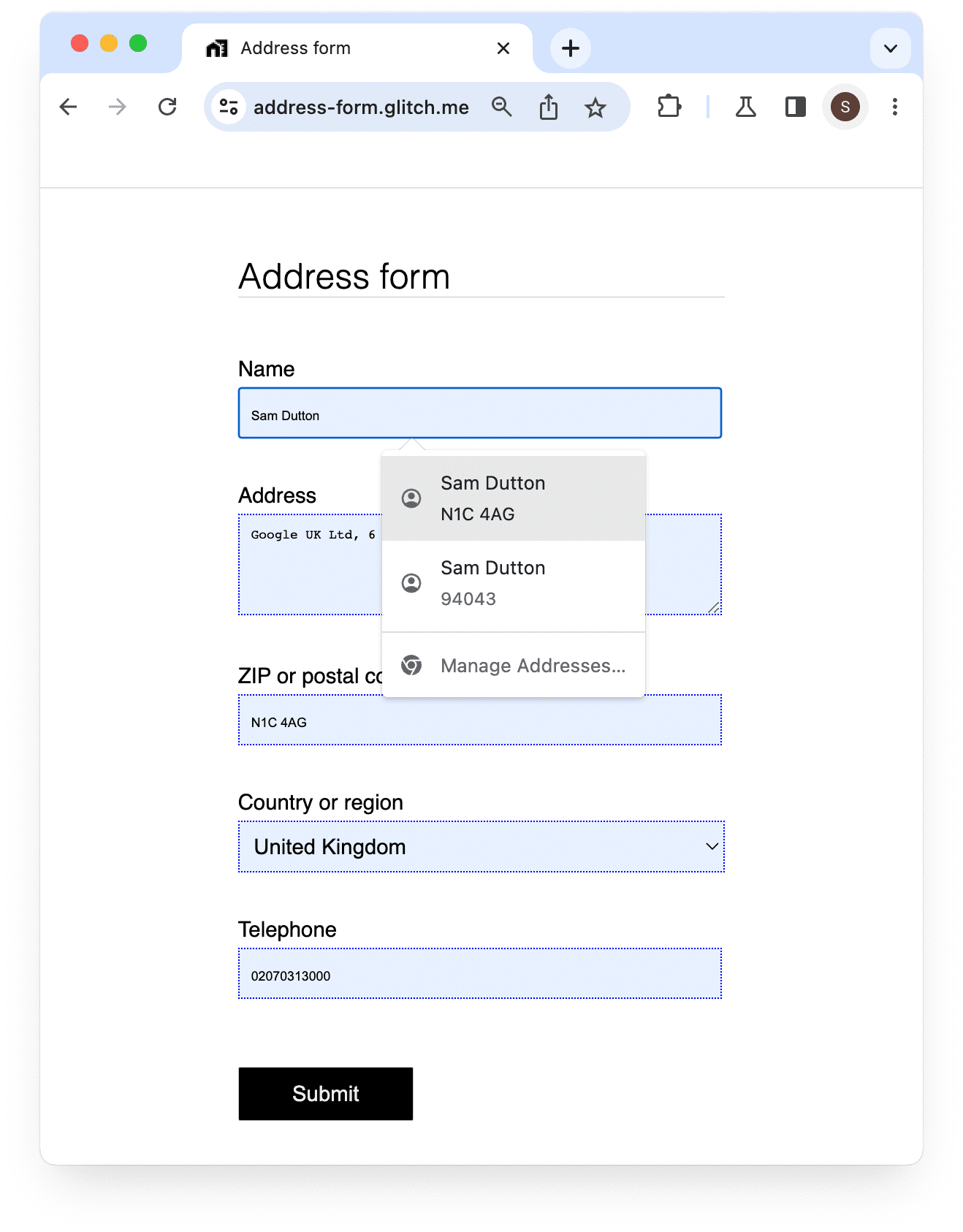Select the Sam Dutton 94043 autofill entry
This screenshot has width=963, height=1232.
(513, 582)
